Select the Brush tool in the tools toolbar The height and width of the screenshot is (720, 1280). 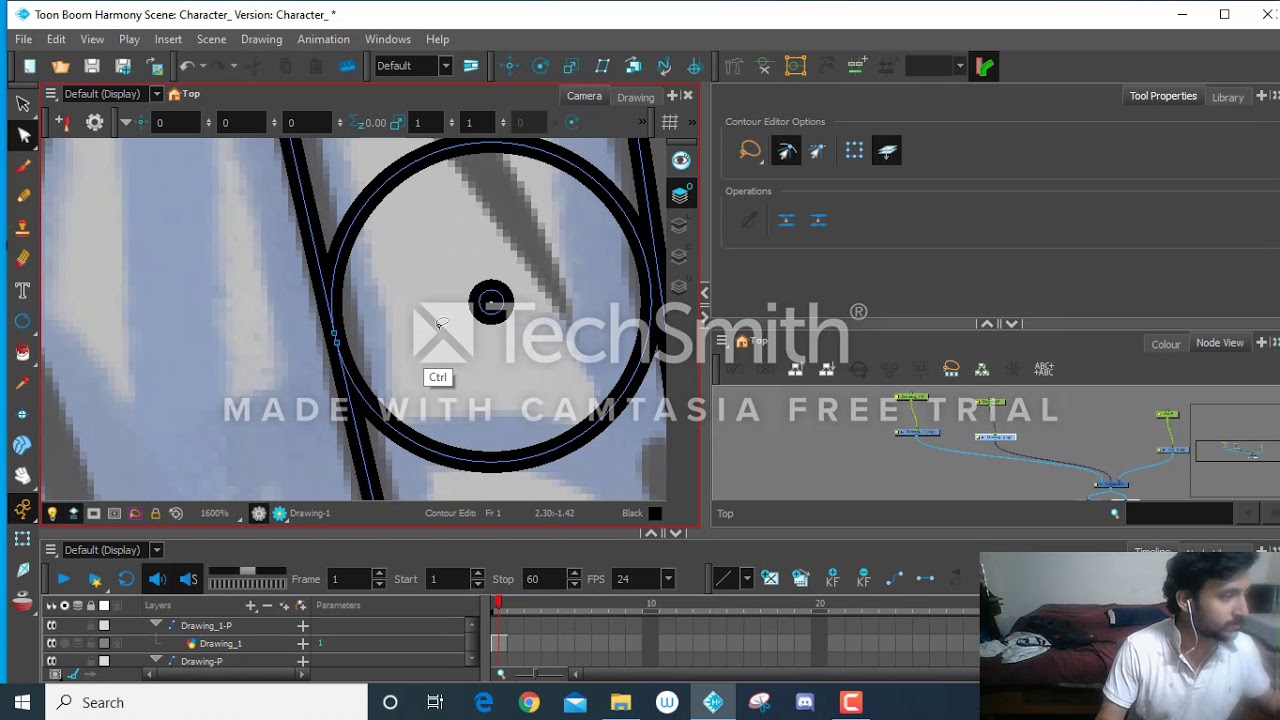tap(23, 166)
